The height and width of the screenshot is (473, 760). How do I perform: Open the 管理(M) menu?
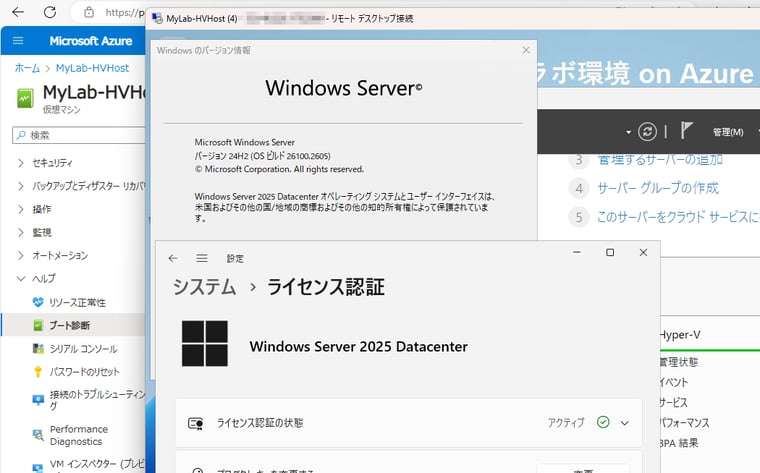728,132
